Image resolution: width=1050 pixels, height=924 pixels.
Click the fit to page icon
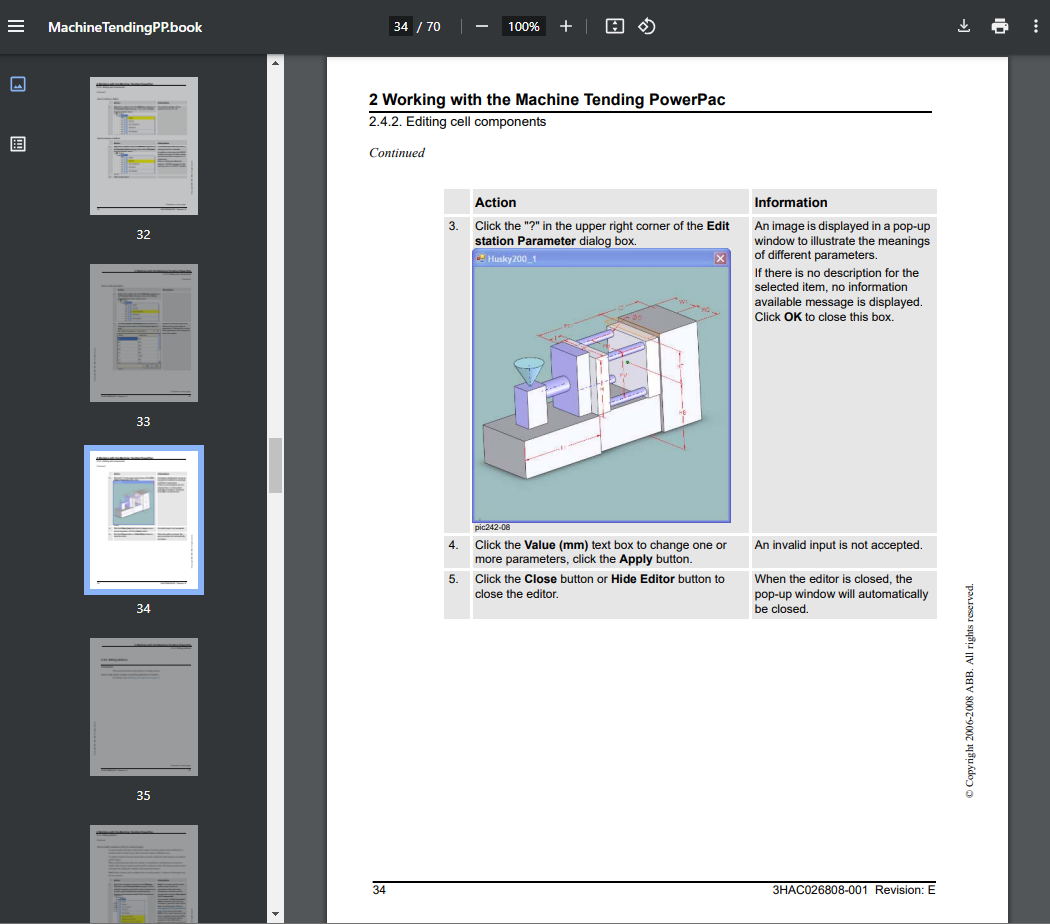click(615, 26)
